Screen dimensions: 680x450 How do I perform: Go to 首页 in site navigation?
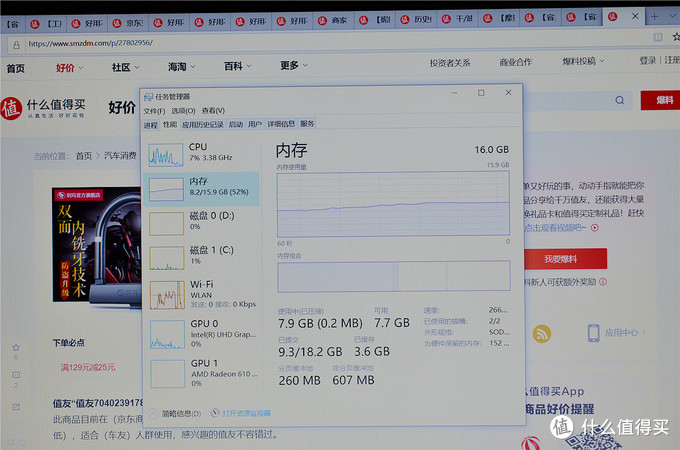click(x=16, y=68)
